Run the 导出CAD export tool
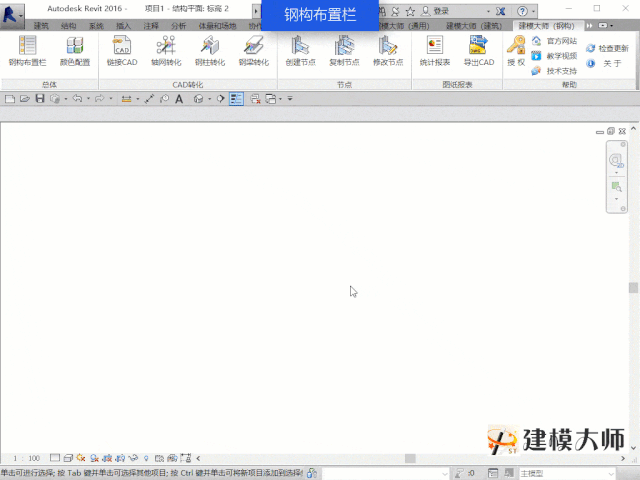 click(x=479, y=51)
